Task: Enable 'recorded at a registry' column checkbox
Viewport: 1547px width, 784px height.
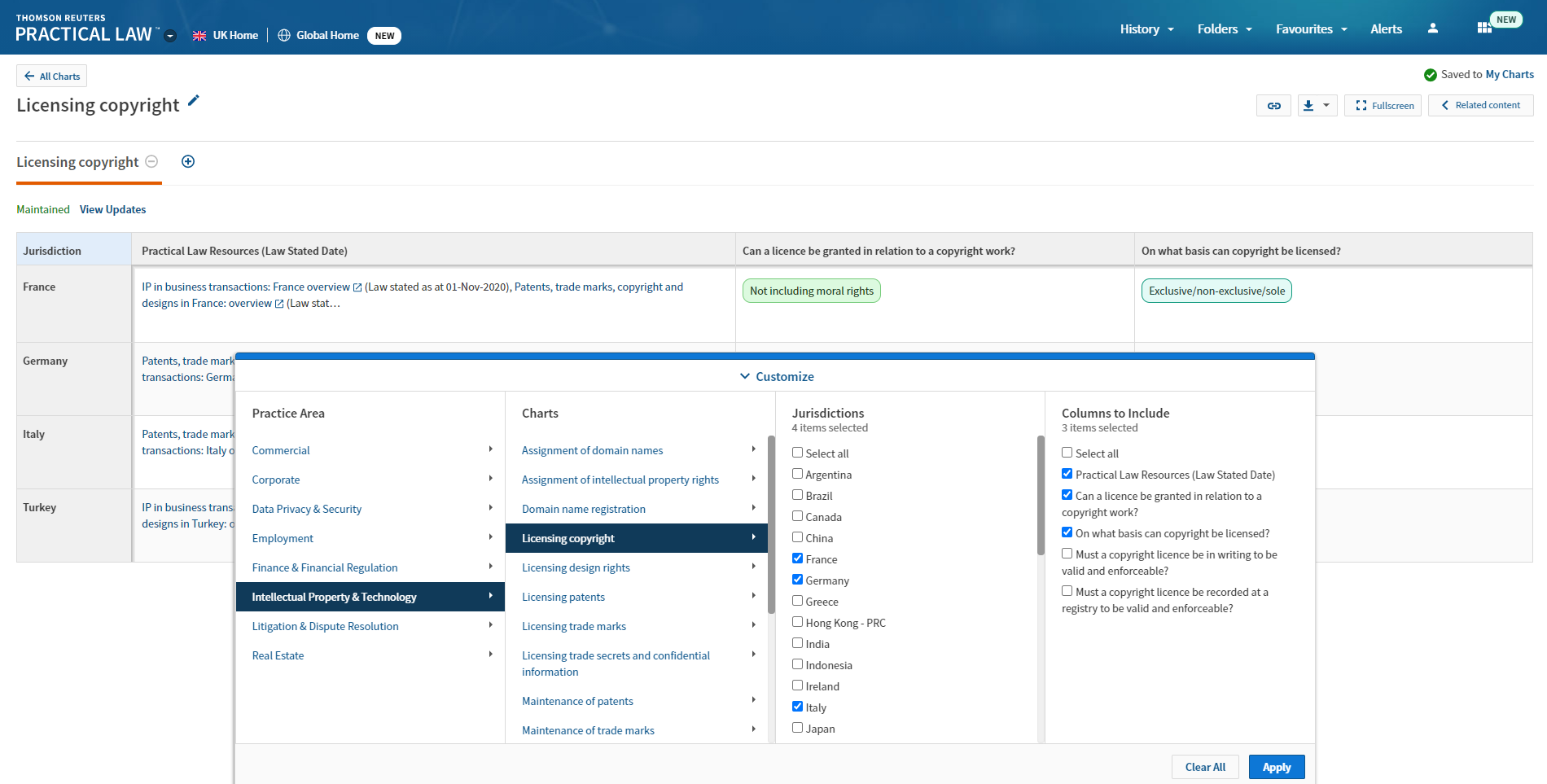Action: click(x=1067, y=591)
